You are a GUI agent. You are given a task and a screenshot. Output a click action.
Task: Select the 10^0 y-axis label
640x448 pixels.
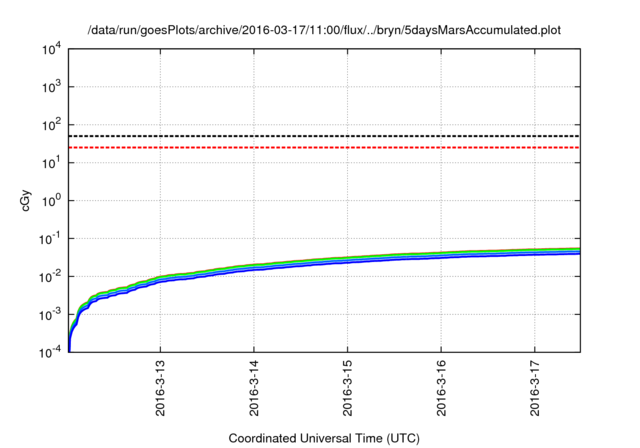[x=51, y=200]
